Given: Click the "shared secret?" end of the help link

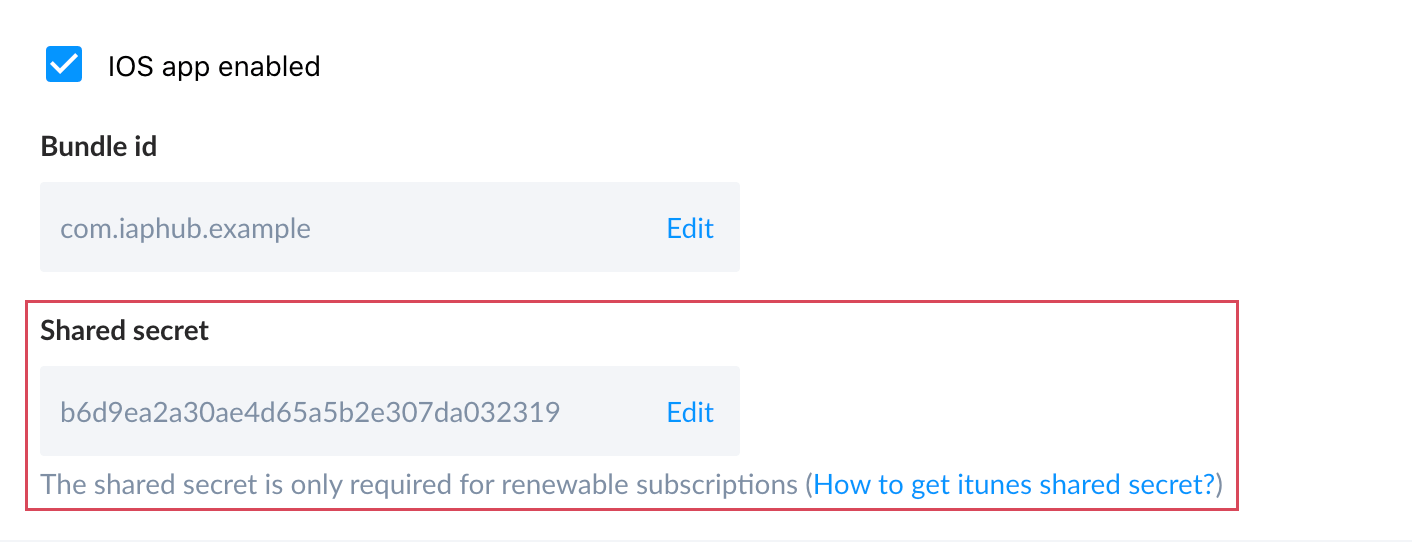Looking at the screenshot, I should [1128, 485].
